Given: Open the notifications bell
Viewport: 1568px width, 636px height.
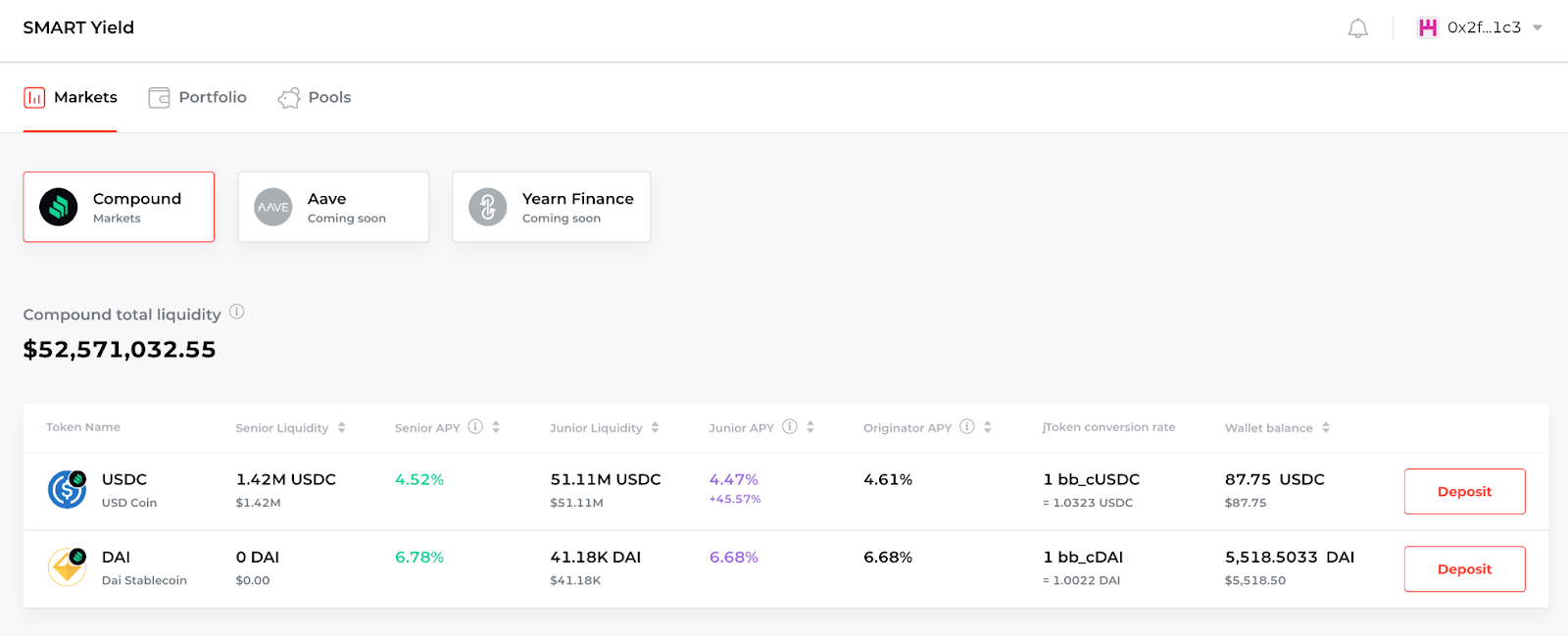Looking at the screenshot, I should point(1357,28).
